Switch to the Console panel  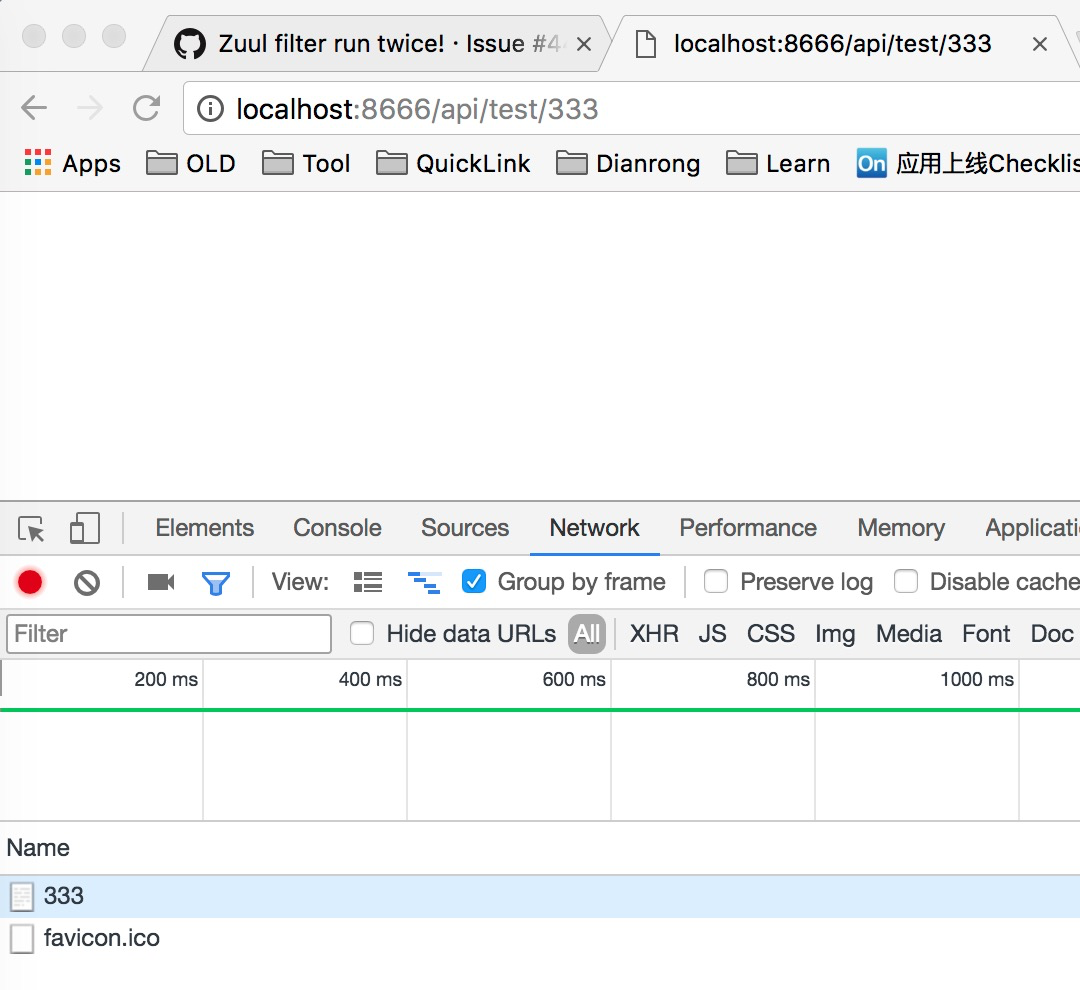tap(337, 528)
